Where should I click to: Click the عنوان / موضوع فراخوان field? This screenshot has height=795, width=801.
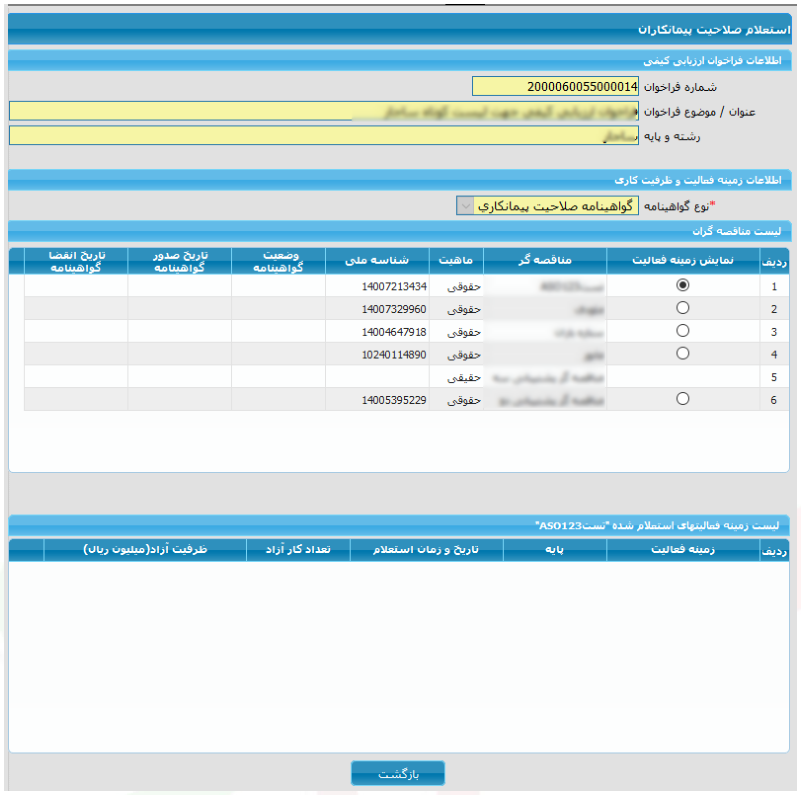[x=324, y=111]
